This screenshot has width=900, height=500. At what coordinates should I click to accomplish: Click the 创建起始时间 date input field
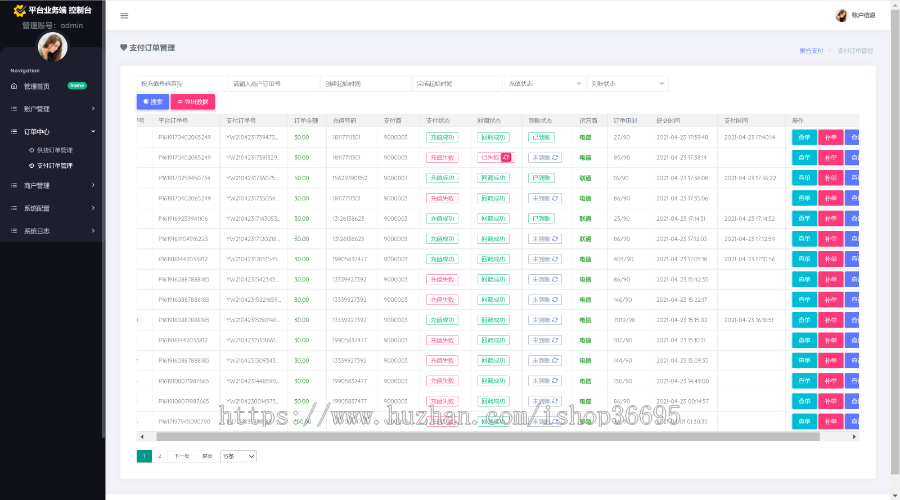point(364,84)
